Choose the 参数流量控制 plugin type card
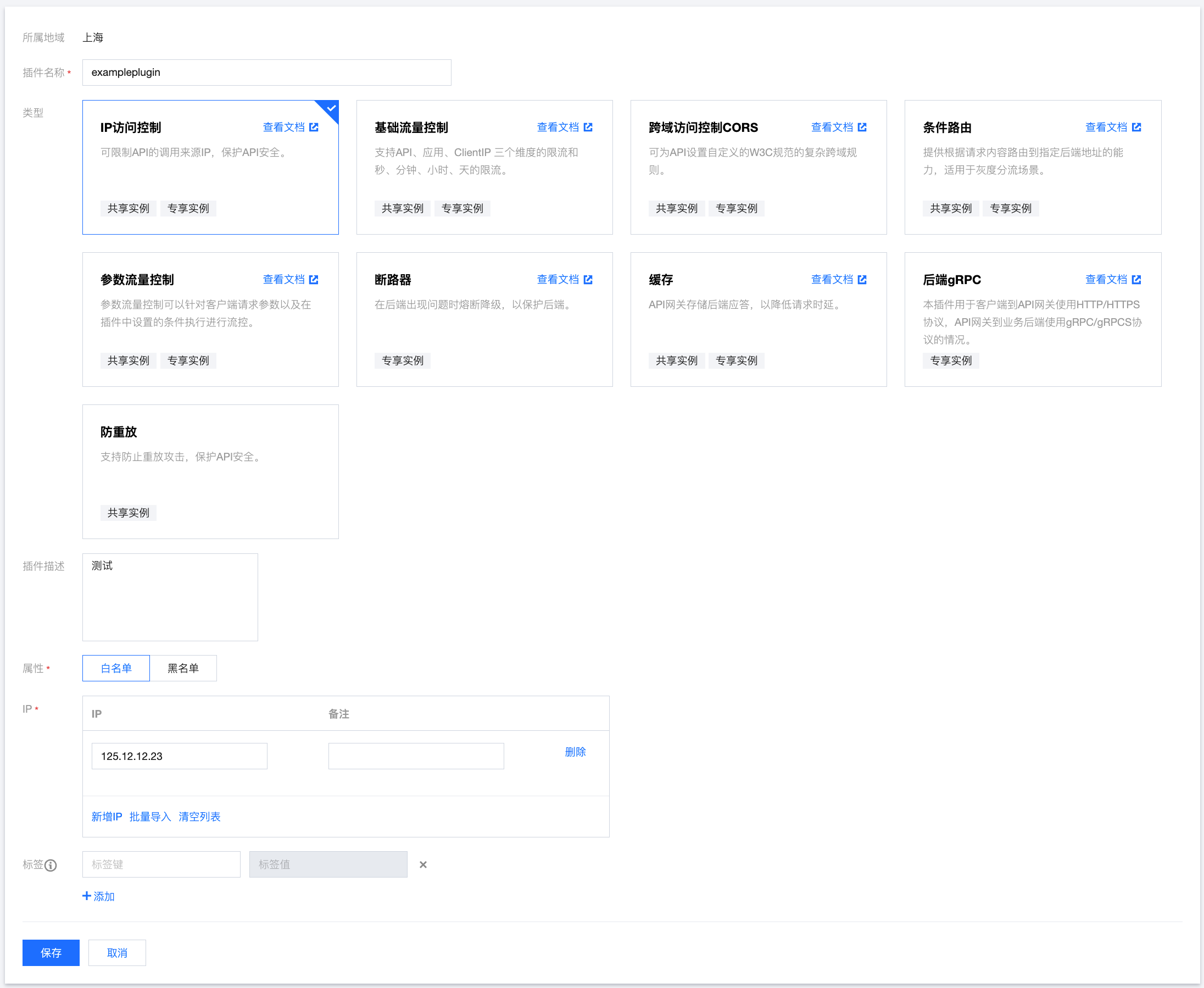This screenshot has height=988, width=1204. pos(210,319)
